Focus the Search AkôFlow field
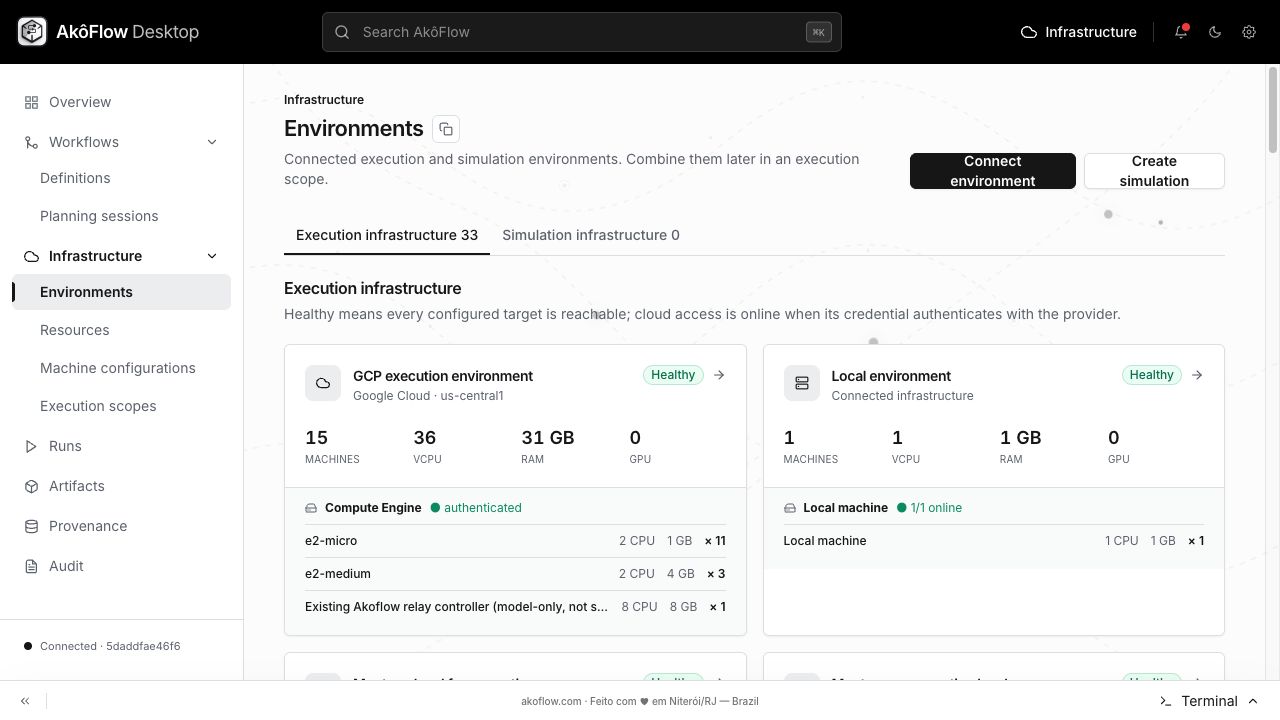Viewport: 1280px width, 720px height. tap(582, 32)
